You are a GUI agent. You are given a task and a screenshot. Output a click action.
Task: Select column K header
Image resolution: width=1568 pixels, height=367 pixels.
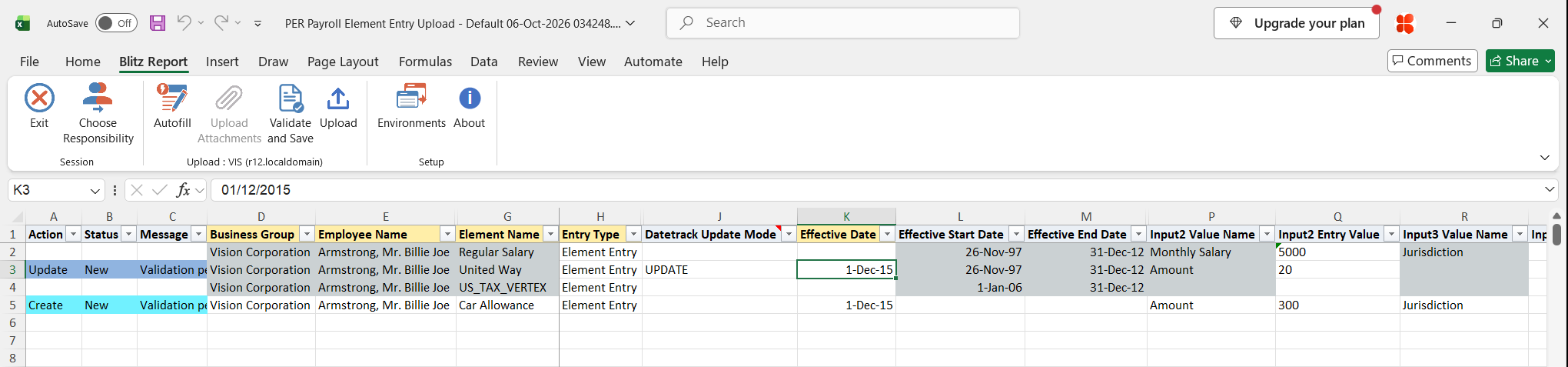(x=846, y=217)
